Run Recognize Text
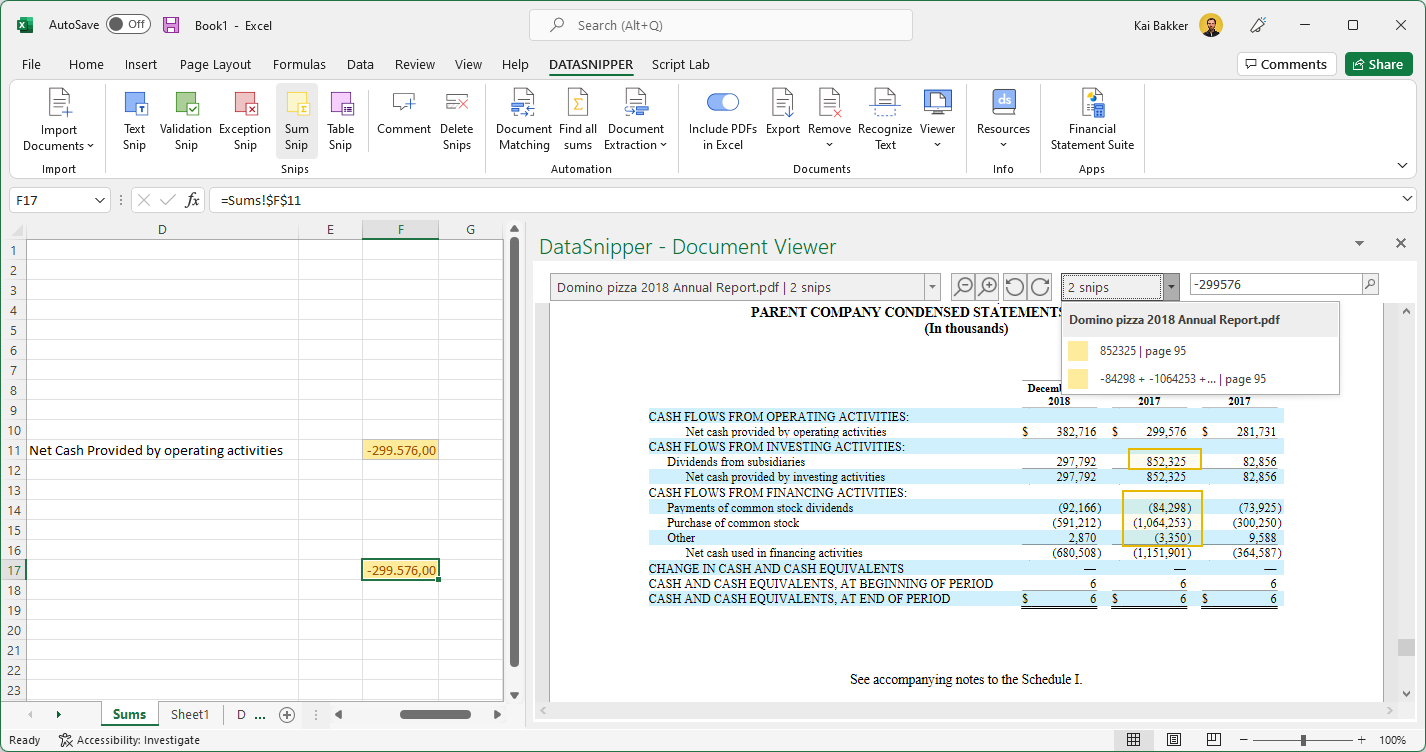This screenshot has height=752, width=1426. coord(885,120)
